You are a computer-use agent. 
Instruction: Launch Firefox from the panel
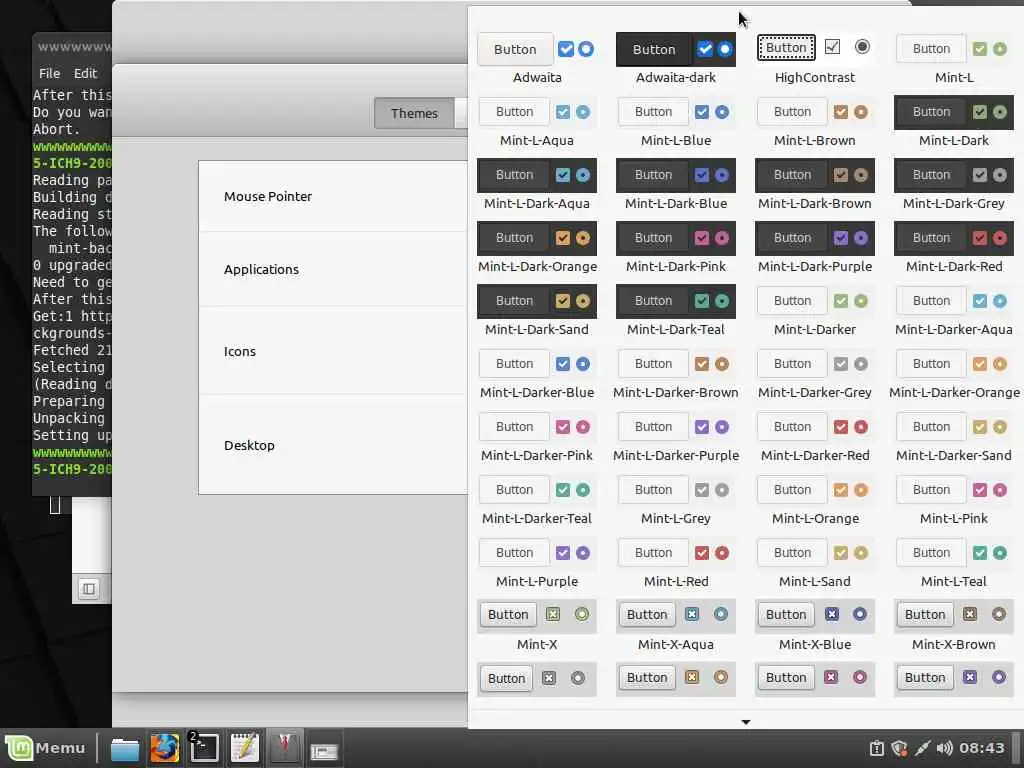(x=165, y=748)
